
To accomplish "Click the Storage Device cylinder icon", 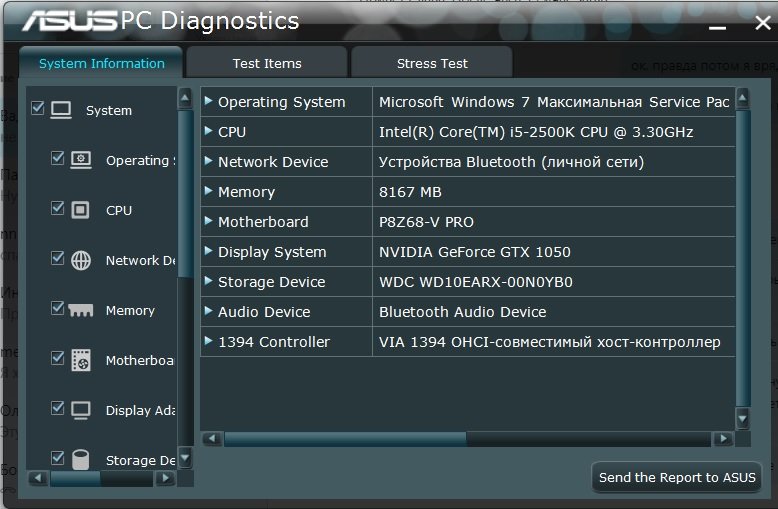I will tap(80, 459).
